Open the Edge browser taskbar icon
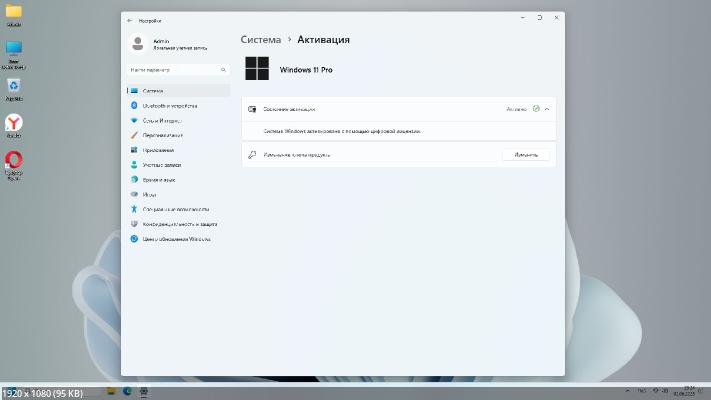This screenshot has height=400, width=711. tap(127, 391)
